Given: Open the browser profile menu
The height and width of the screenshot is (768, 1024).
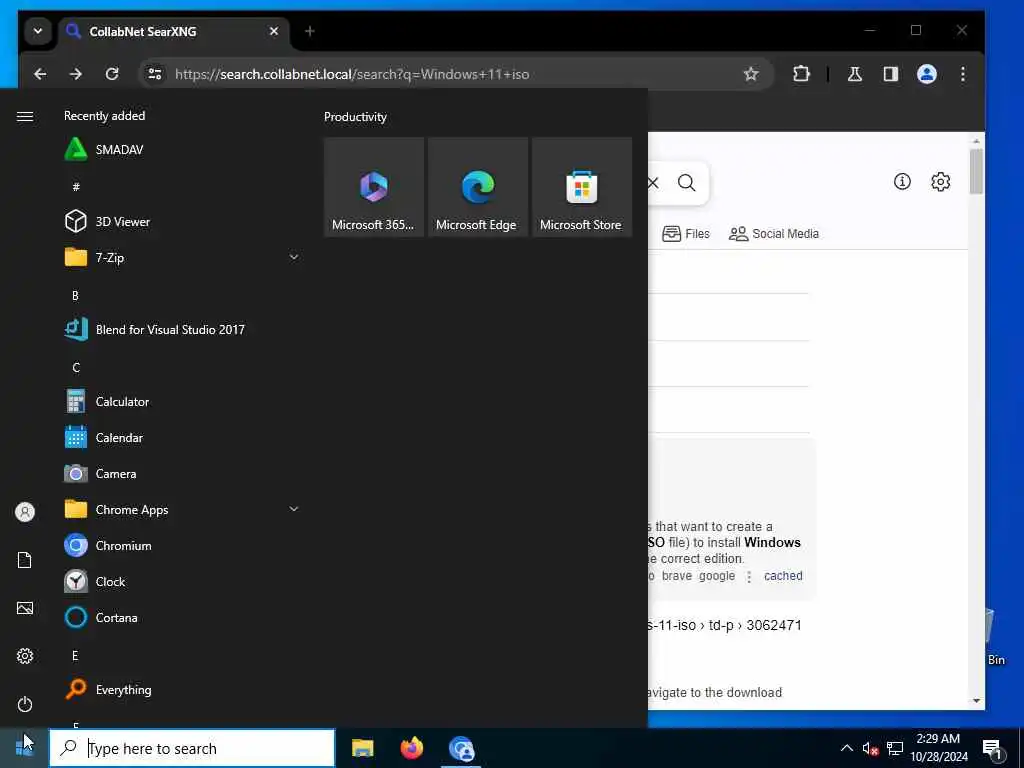Looking at the screenshot, I should 927,74.
